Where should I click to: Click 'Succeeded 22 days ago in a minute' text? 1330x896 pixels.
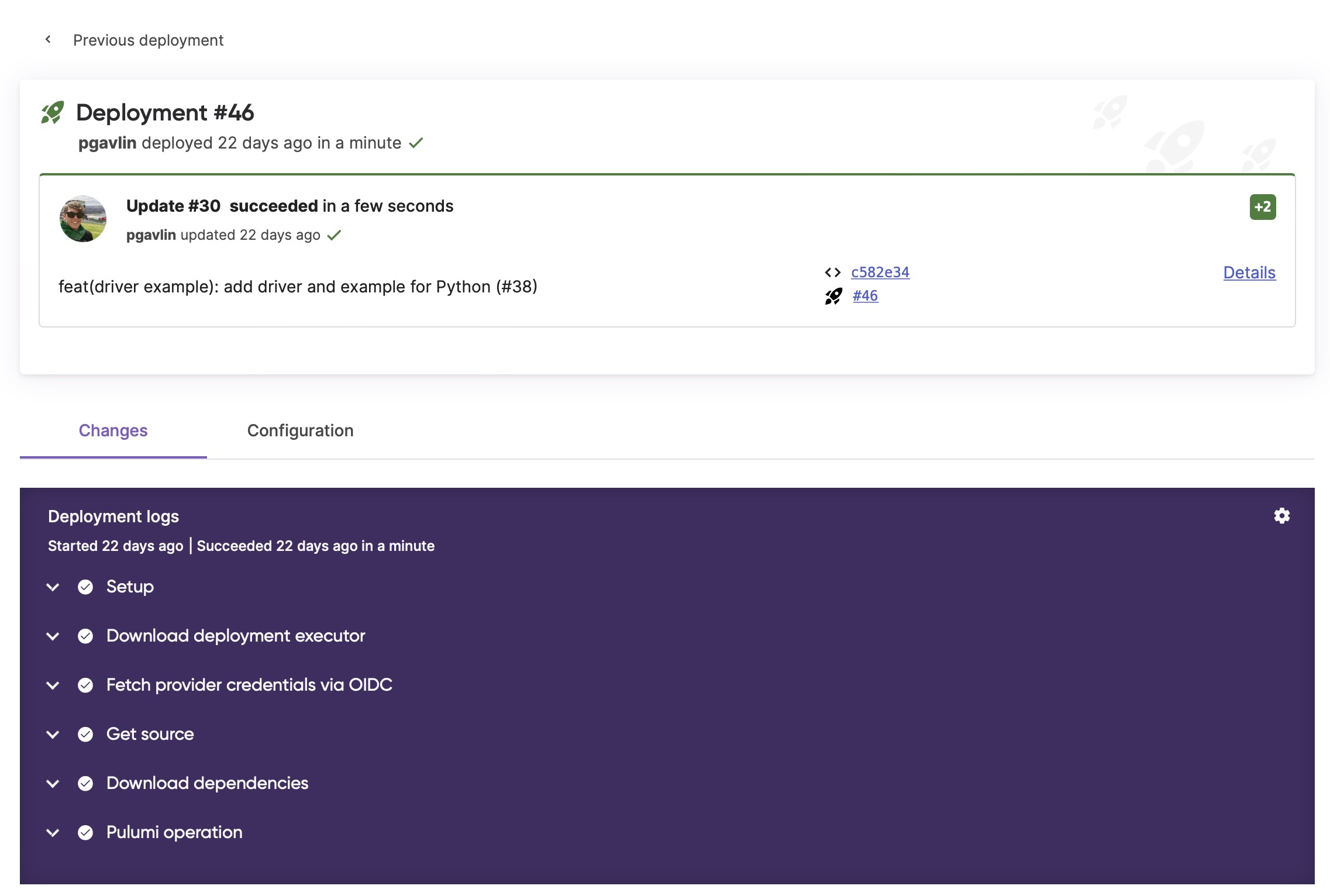pyautogui.click(x=316, y=546)
